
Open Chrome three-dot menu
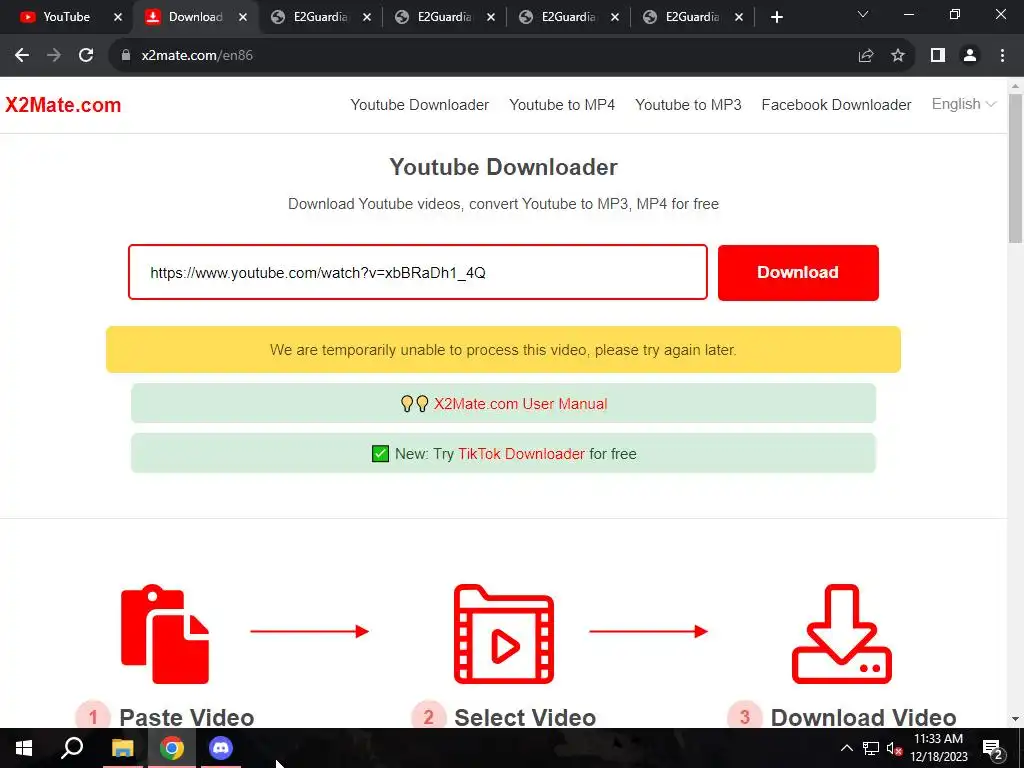(x=1002, y=56)
